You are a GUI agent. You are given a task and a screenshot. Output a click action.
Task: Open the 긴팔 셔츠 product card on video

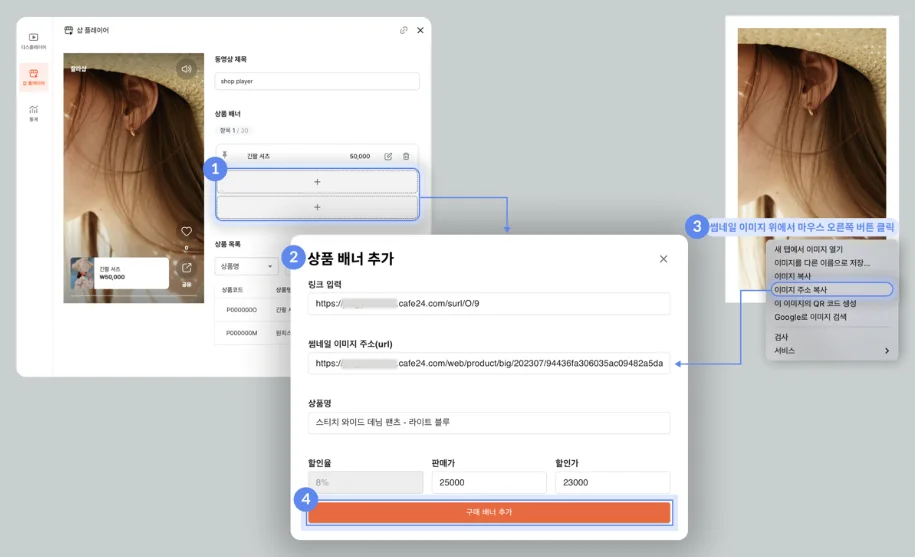click(120, 273)
